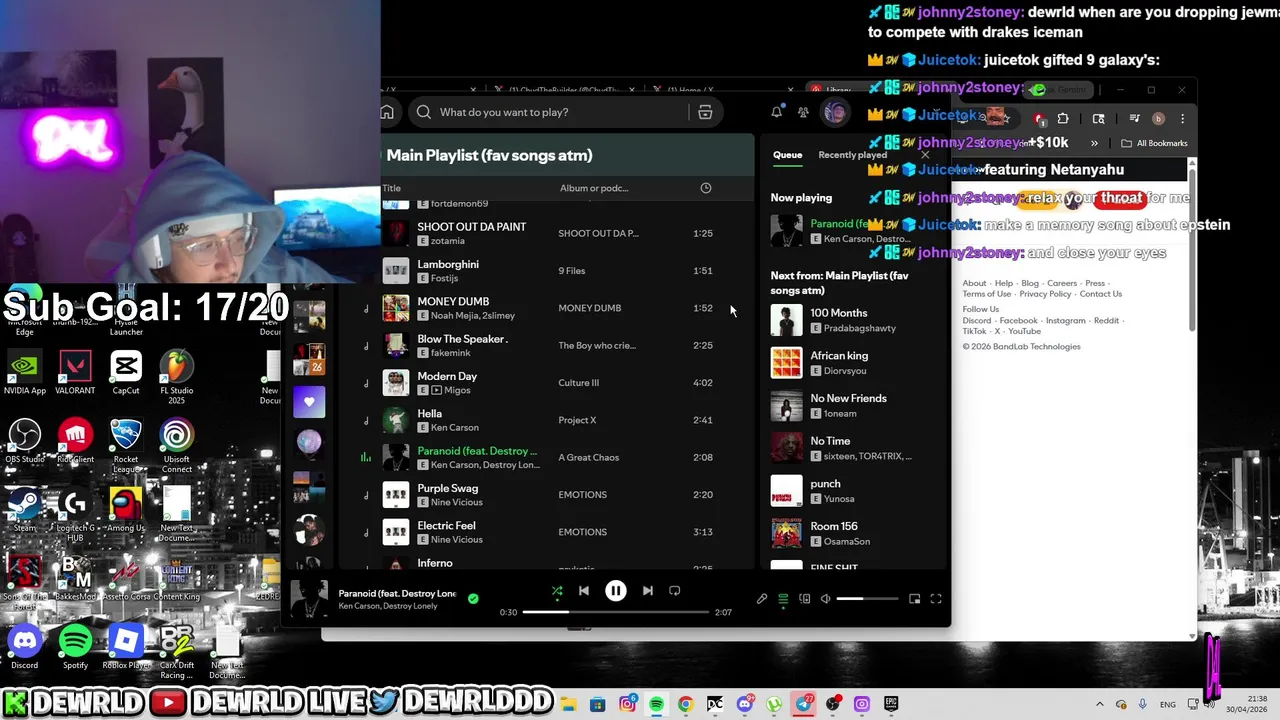This screenshot has height=720, width=1280.
Task: Open the Roblox Player desktop shortcut
Action: pos(126,647)
